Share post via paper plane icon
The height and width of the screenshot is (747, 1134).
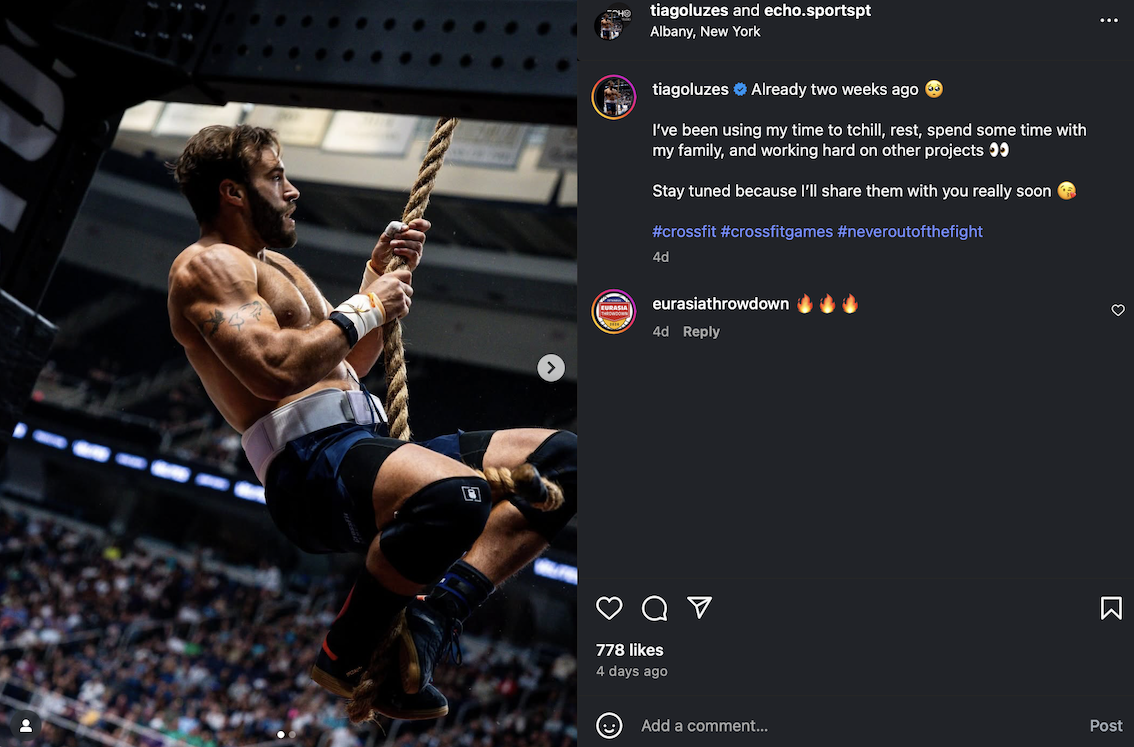coord(699,608)
